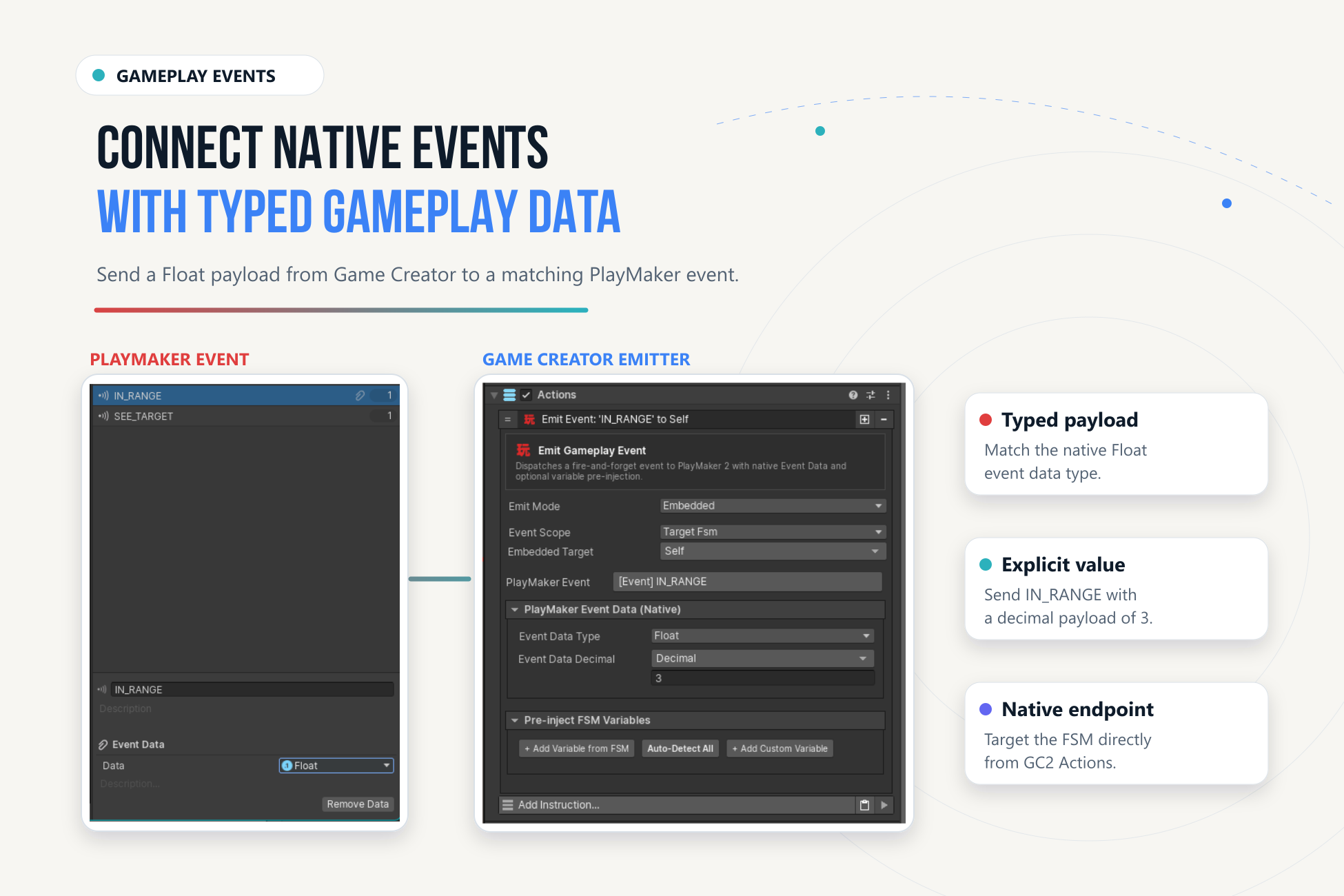This screenshot has width=1344, height=896.
Task: Open the Embedded Target dropdown
Action: pyautogui.click(x=772, y=551)
